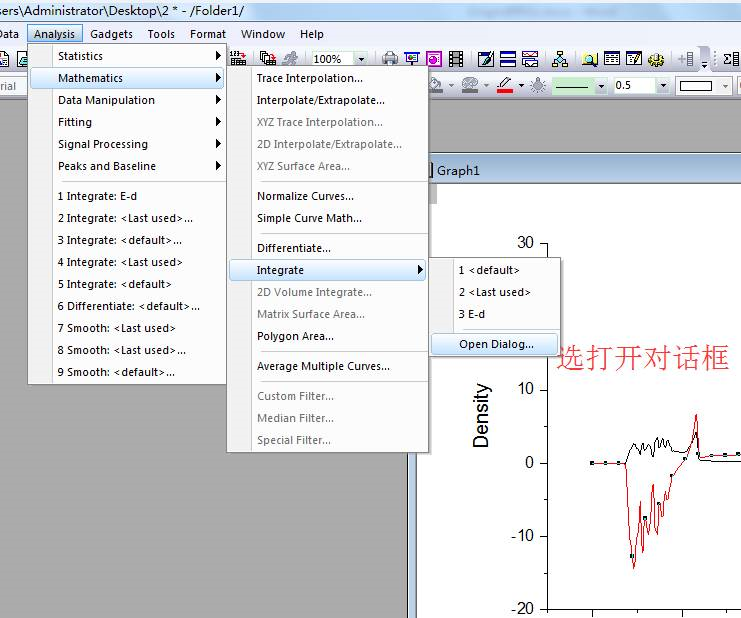741x618 pixels.
Task: Click the magnifier find icon in toolbar
Action: 590,59
